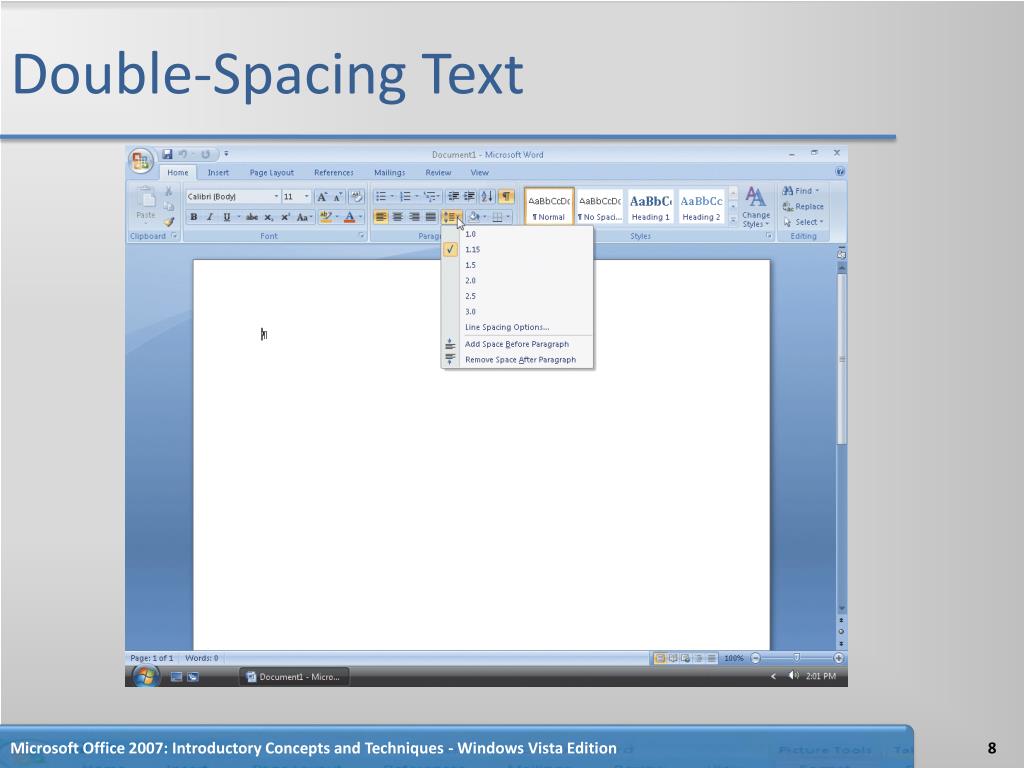This screenshot has width=1024, height=768.
Task: Go to the View tab
Action: pyautogui.click(x=479, y=172)
